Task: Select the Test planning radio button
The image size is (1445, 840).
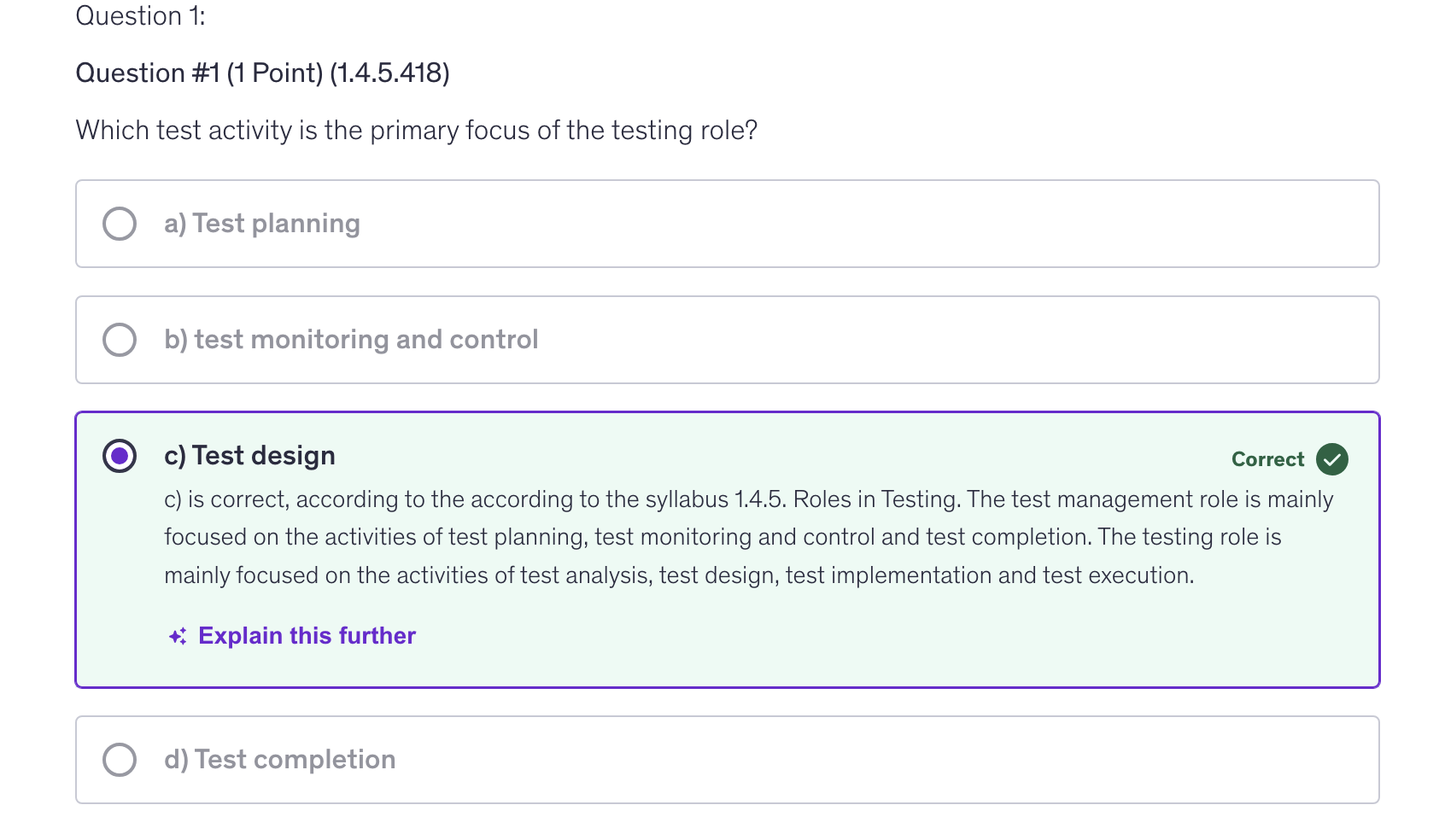Action: pos(120,224)
